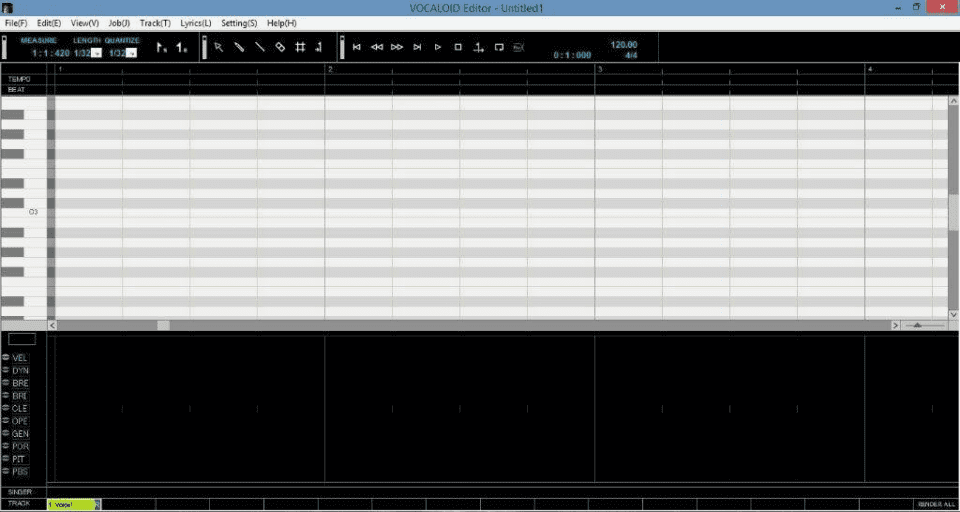
Task: Open the Edit menu
Action: (49, 23)
